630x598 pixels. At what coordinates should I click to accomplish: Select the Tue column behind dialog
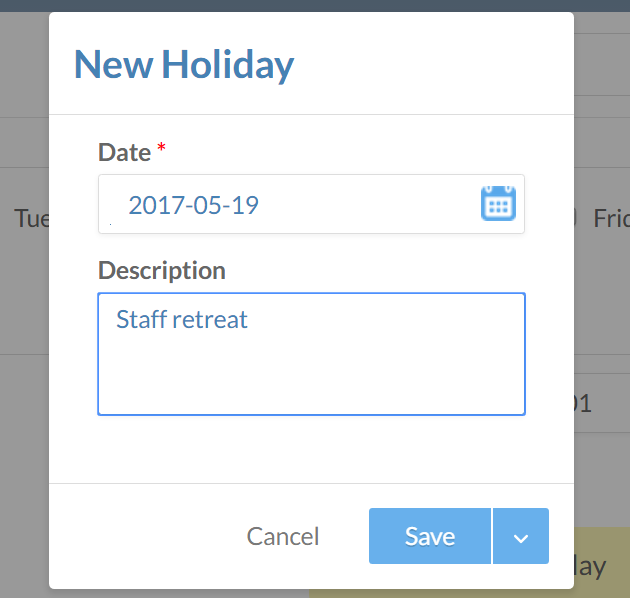(x=31, y=218)
